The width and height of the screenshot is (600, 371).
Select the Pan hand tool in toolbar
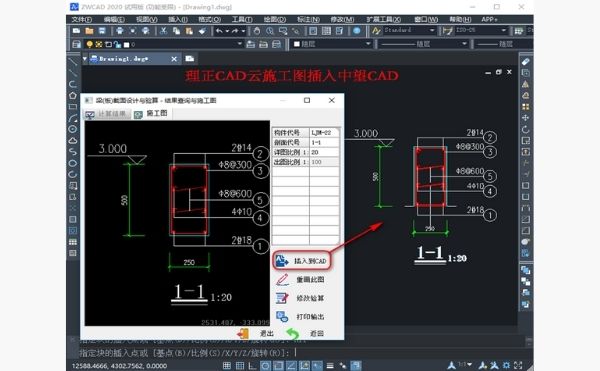pos(257,31)
